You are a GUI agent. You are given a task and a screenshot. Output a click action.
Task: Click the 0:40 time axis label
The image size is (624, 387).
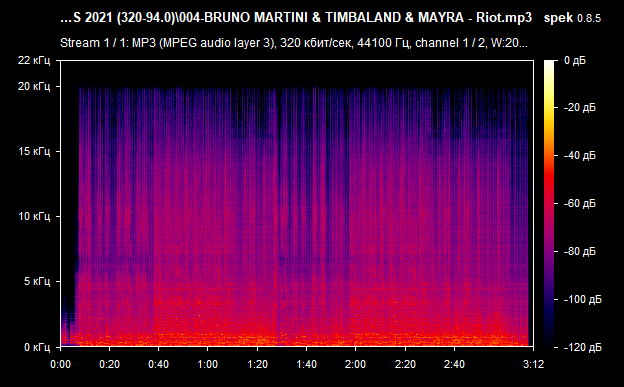158,364
